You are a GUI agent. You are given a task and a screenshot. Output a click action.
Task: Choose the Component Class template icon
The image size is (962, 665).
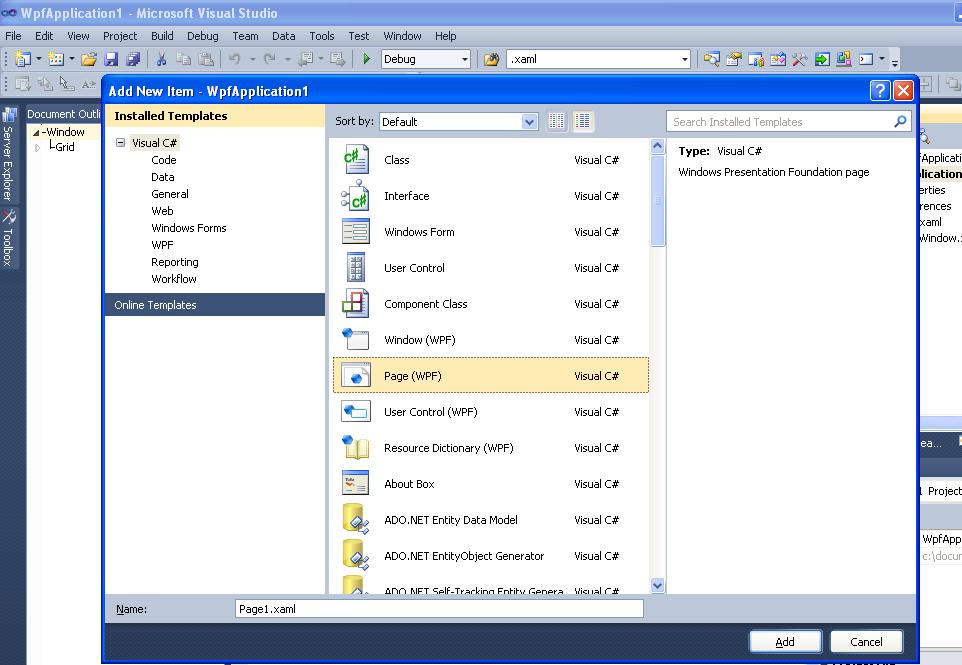(355, 303)
